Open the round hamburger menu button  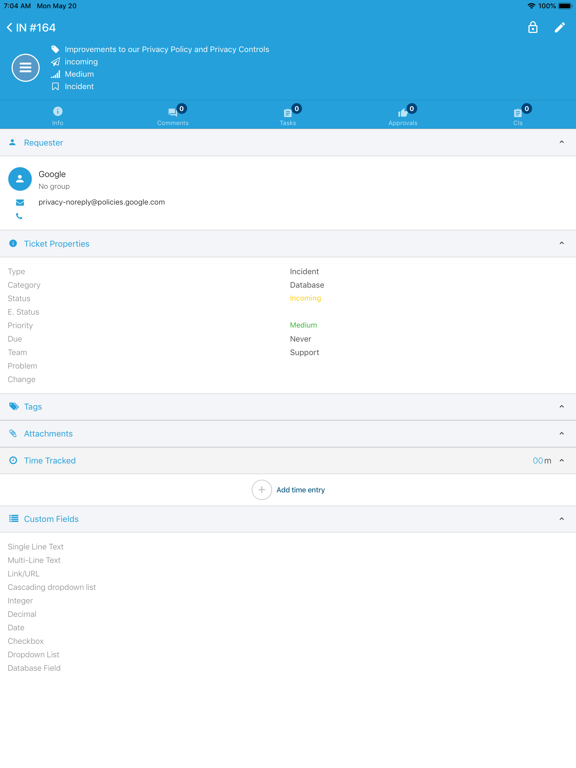pos(25,68)
